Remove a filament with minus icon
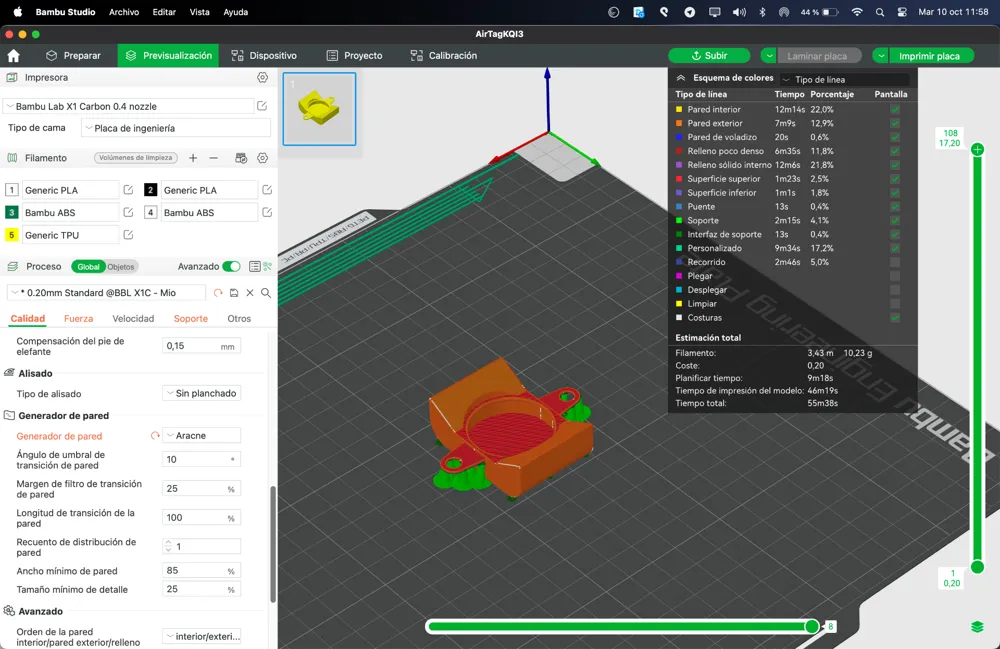This screenshot has height=649, width=1000. (214, 158)
